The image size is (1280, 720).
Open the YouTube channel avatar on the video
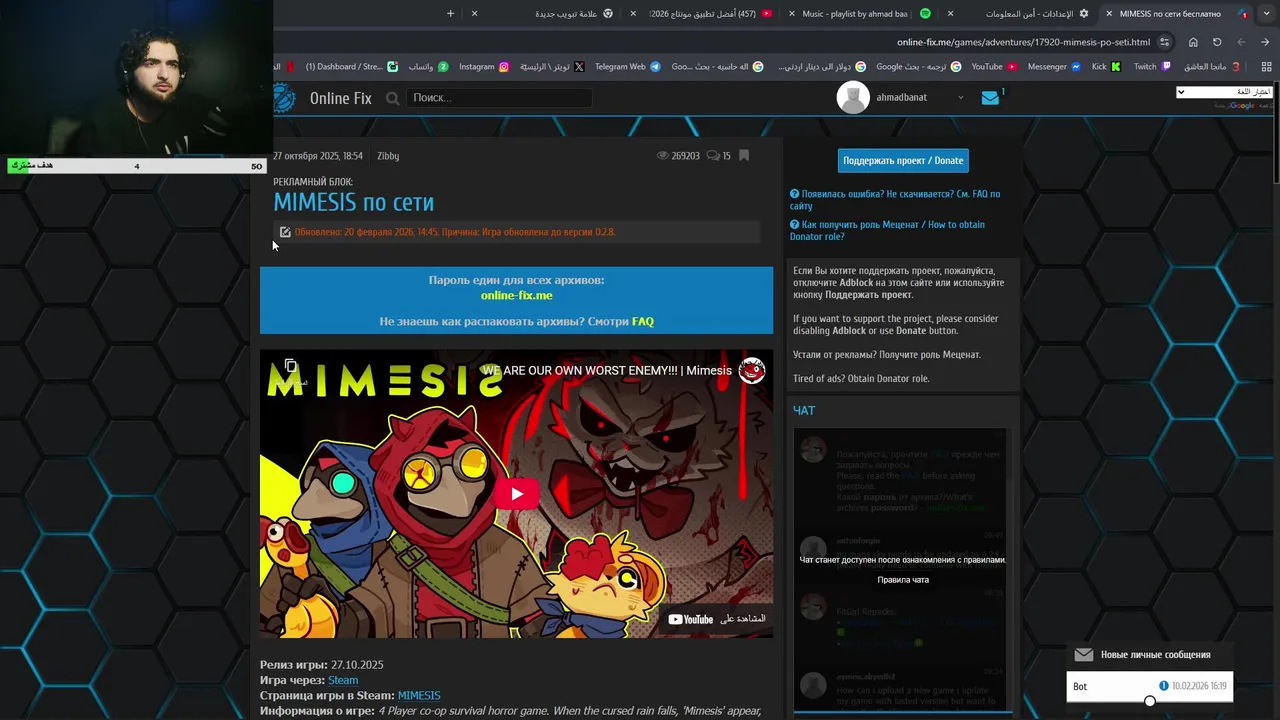pos(752,370)
